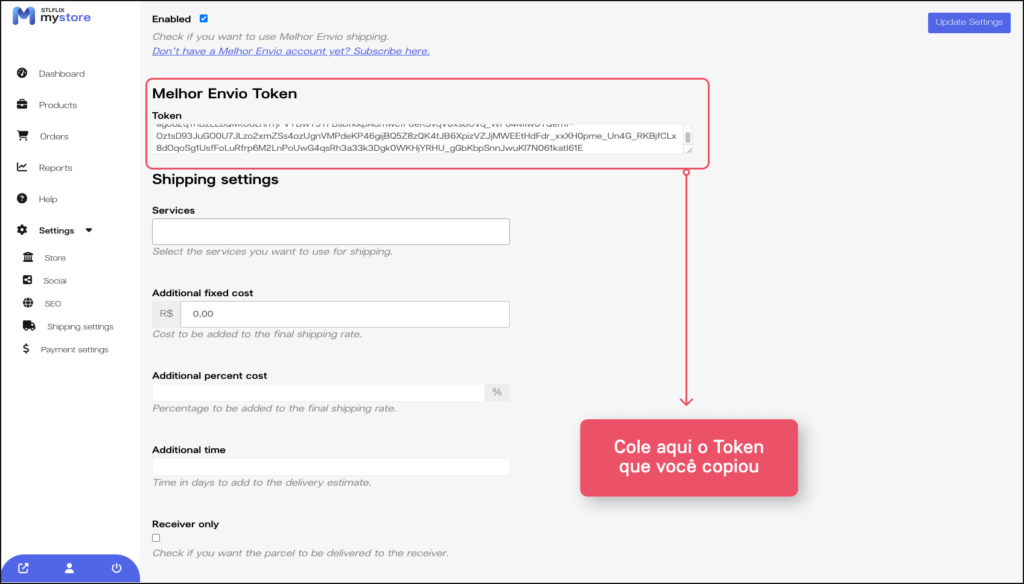This screenshot has height=584, width=1024.
Task: Go to Shipping settings submenu item
Action: point(80,327)
